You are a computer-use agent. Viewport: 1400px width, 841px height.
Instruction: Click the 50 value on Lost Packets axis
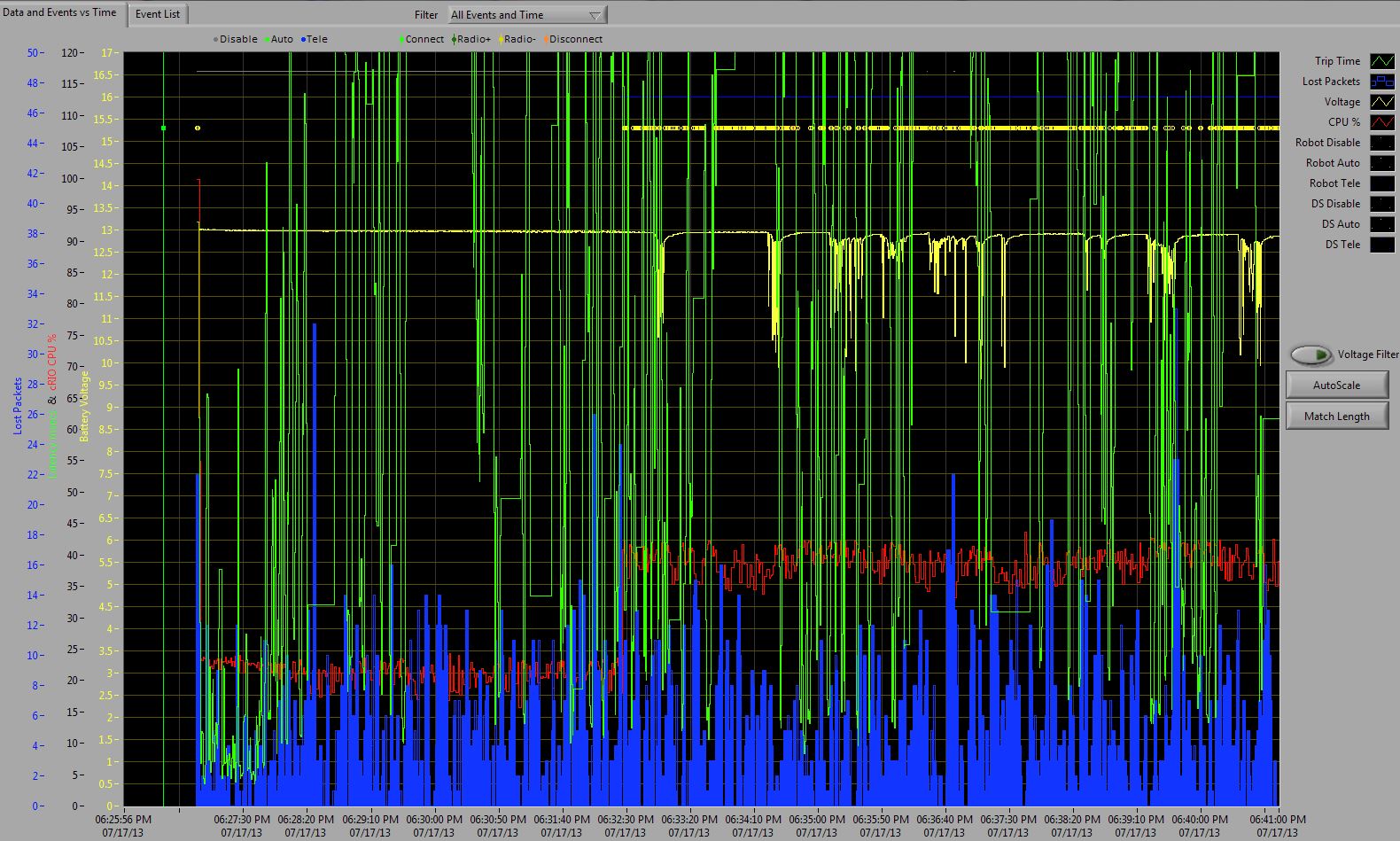33,53
